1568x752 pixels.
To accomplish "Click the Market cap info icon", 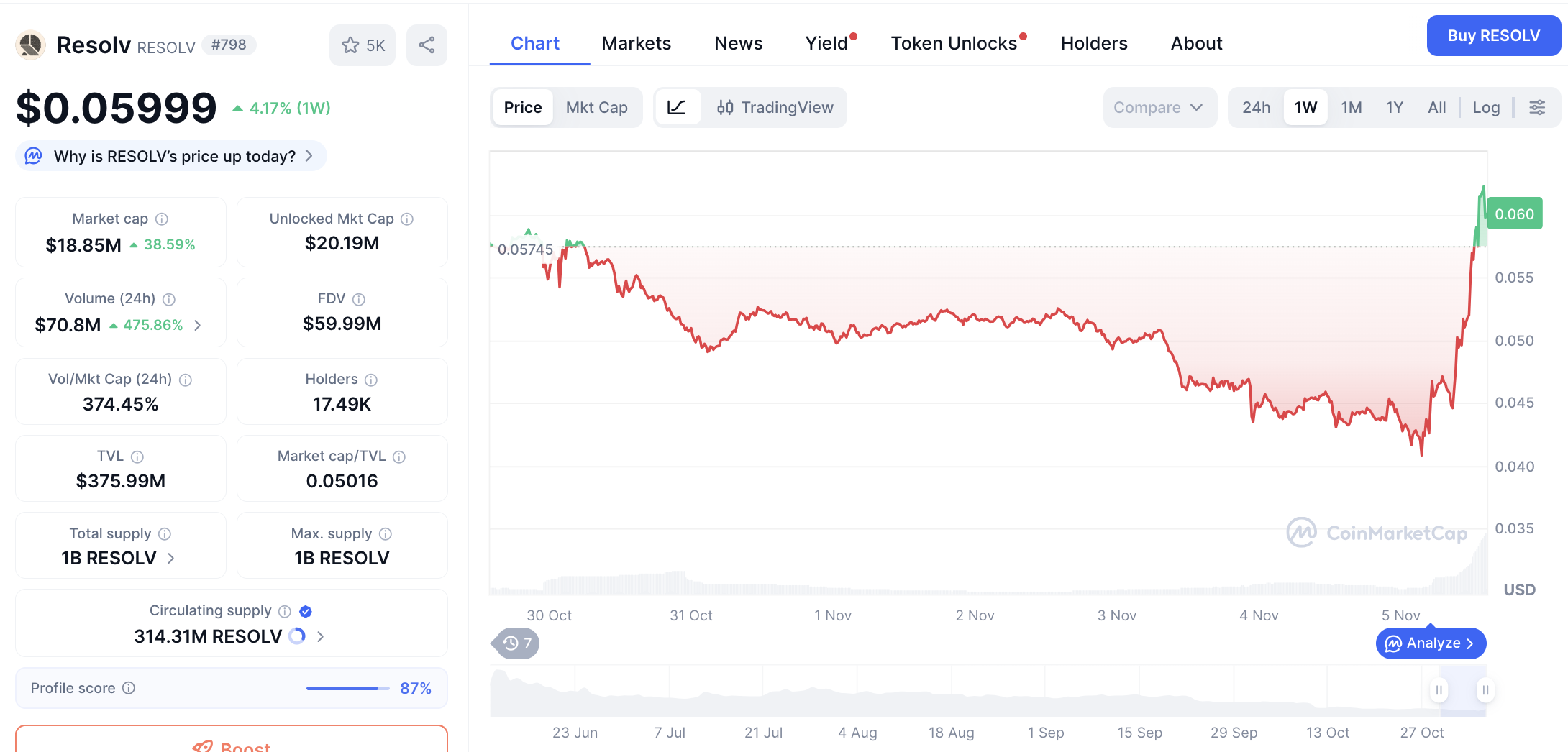I will (162, 219).
